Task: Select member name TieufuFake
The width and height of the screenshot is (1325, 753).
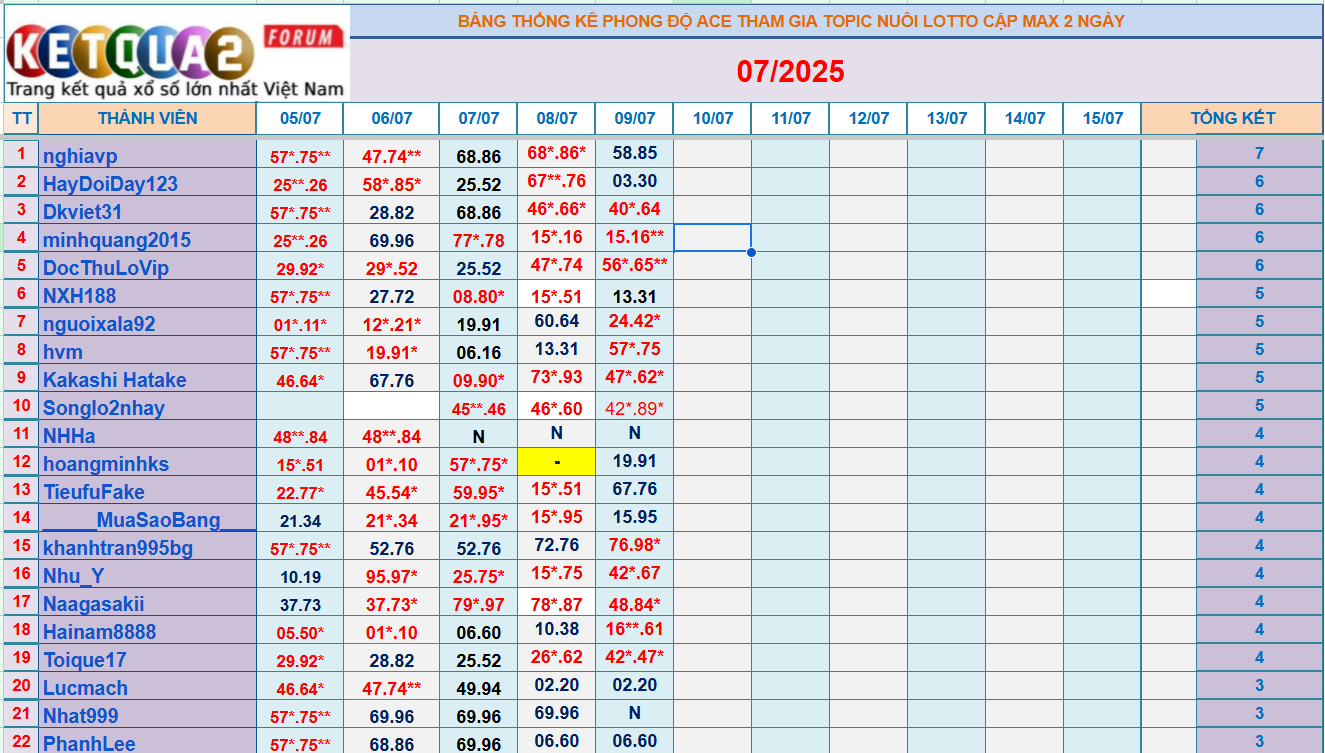Action: tap(94, 492)
